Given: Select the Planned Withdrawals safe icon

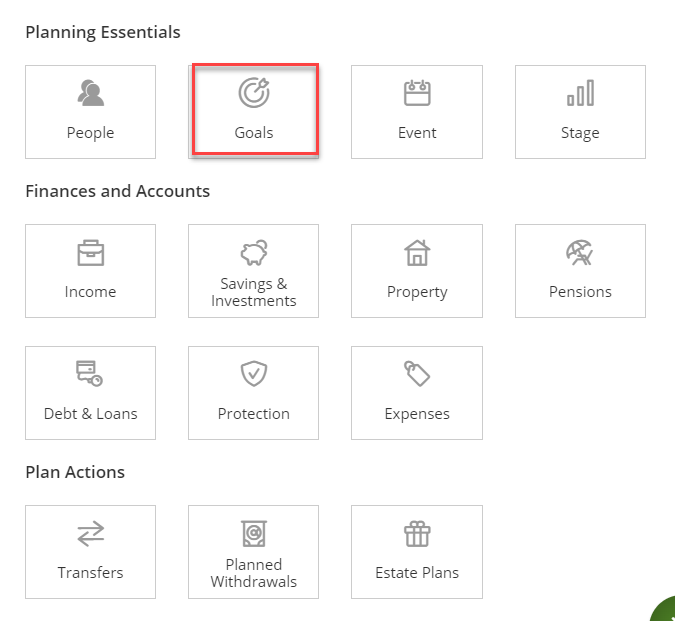Looking at the screenshot, I should [x=254, y=533].
